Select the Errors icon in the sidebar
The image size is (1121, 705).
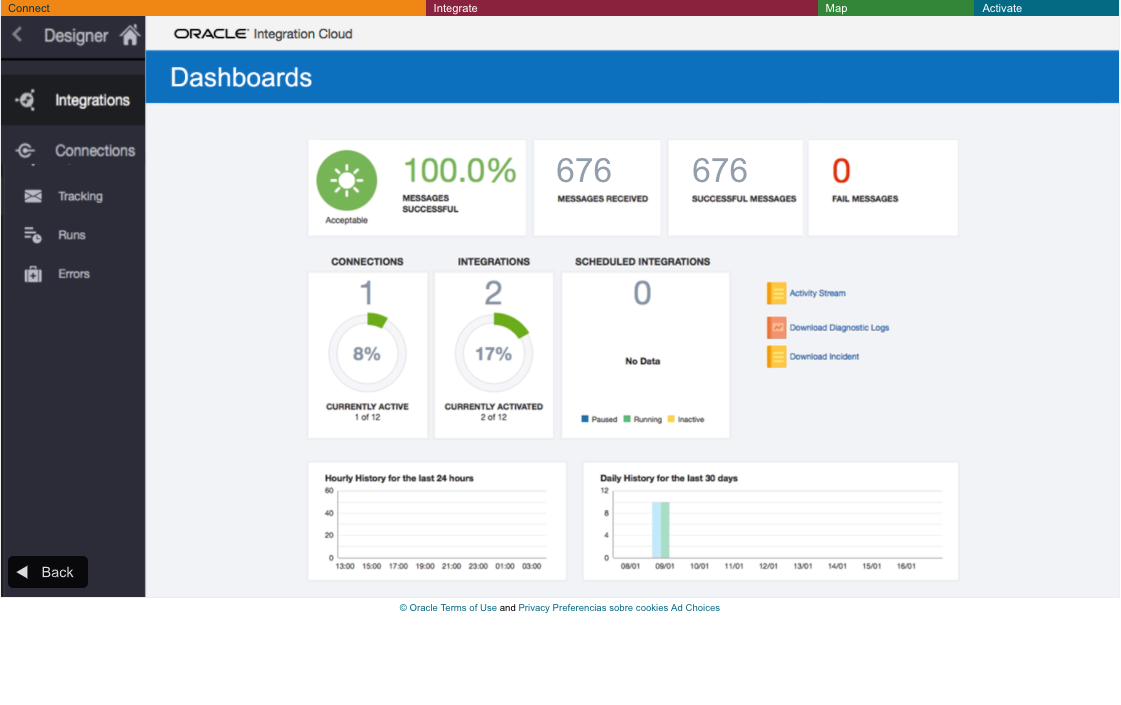(32, 273)
